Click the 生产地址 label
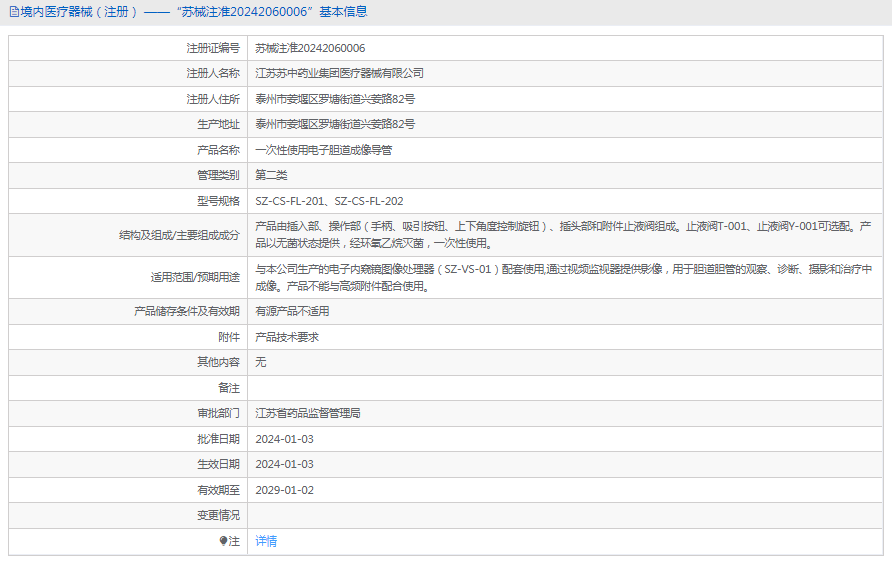The image size is (892, 564). (218, 124)
